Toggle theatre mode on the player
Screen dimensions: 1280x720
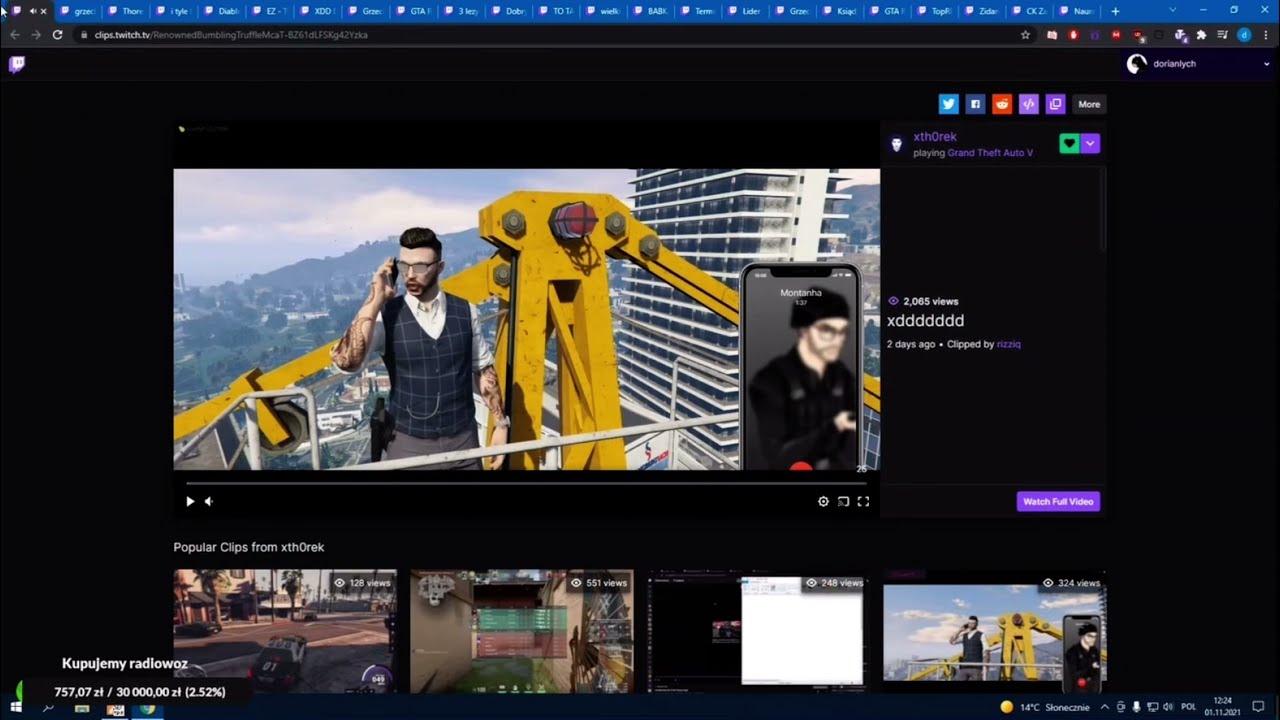[843, 502]
